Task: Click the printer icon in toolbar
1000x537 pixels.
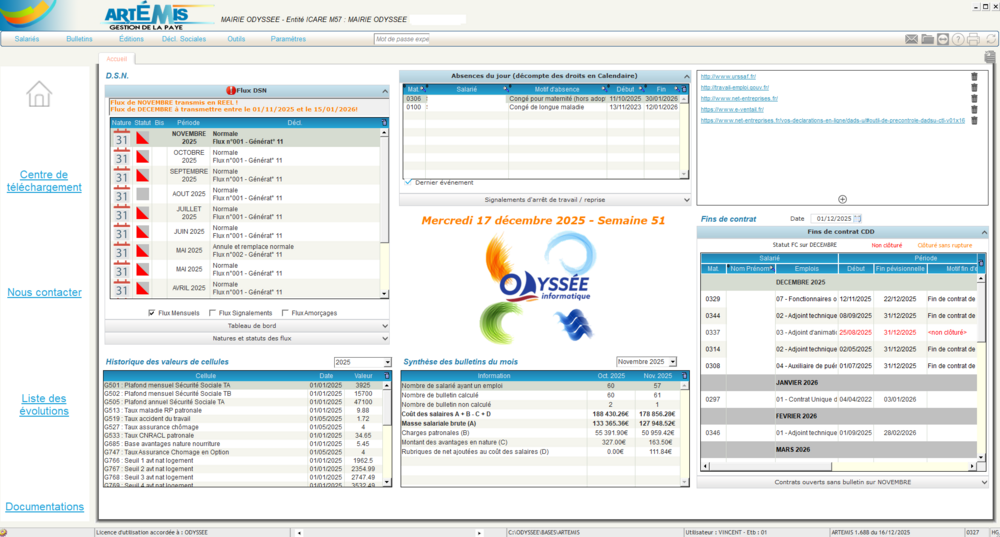Action: click(973, 39)
